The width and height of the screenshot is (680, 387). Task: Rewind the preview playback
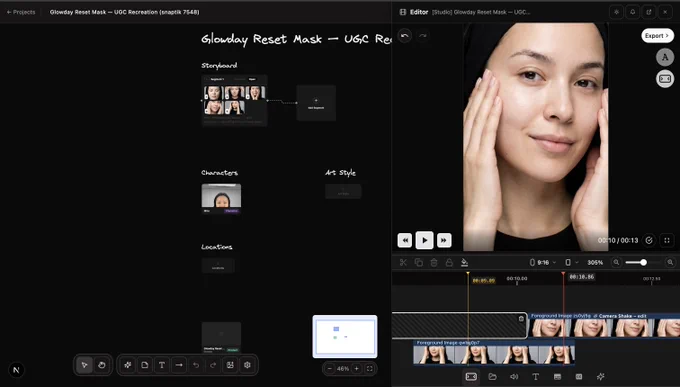point(405,240)
